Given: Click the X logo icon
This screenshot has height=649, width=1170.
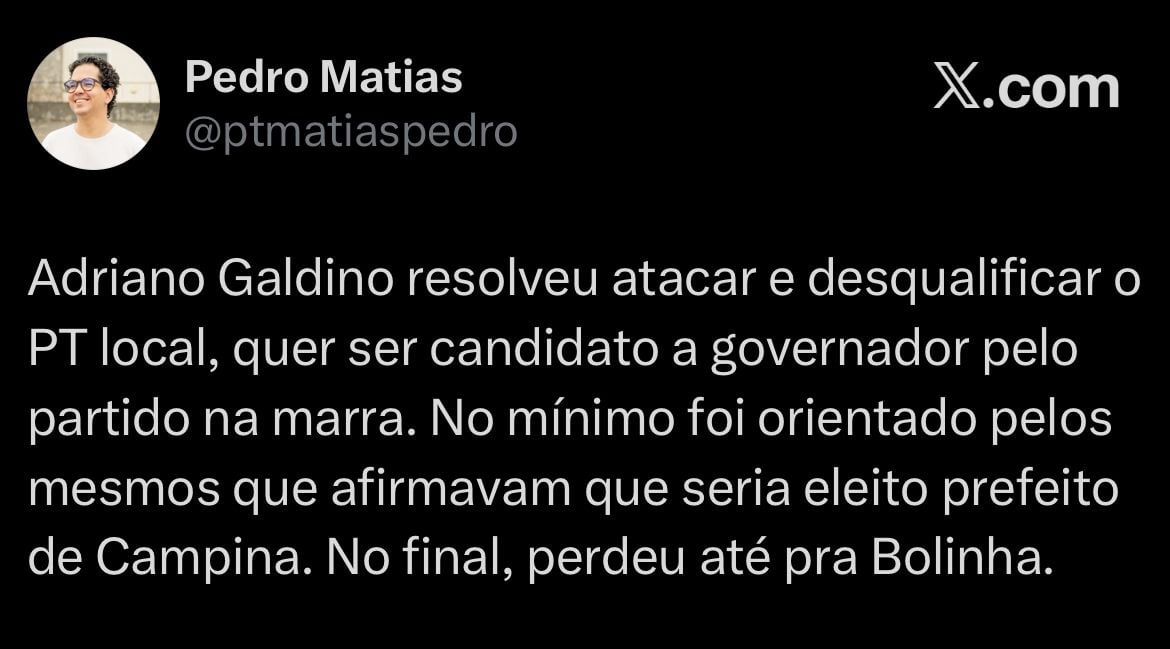Looking at the screenshot, I should [x=957, y=89].
